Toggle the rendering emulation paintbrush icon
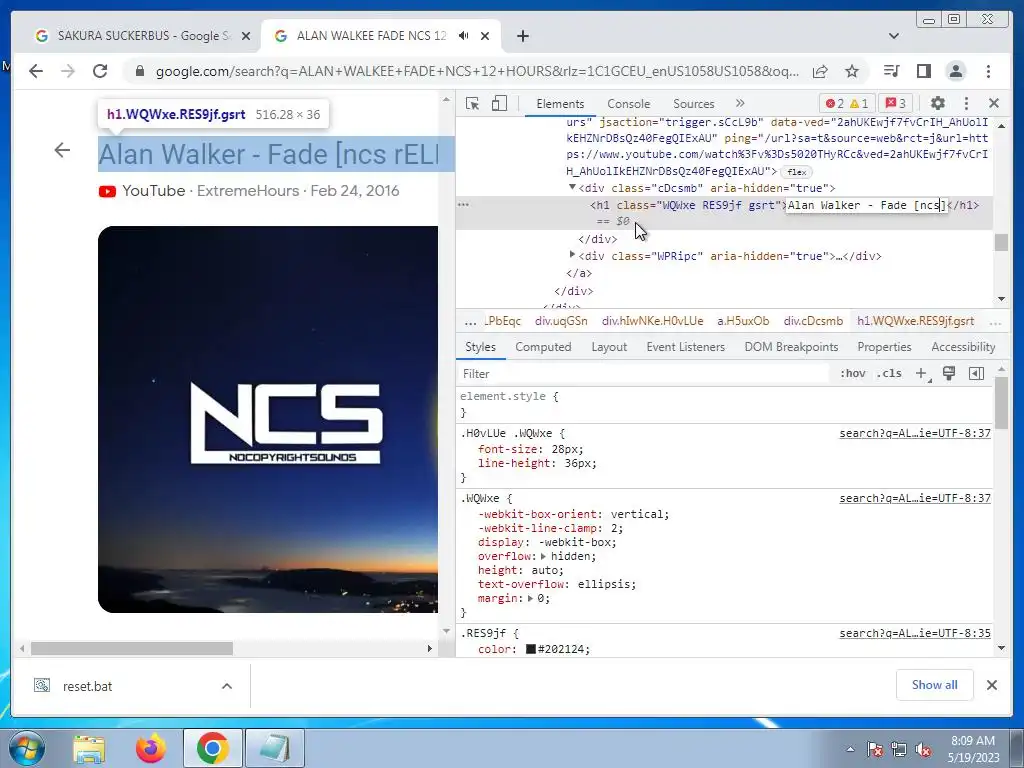The height and width of the screenshot is (768, 1024). pyautogui.click(x=949, y=373)
